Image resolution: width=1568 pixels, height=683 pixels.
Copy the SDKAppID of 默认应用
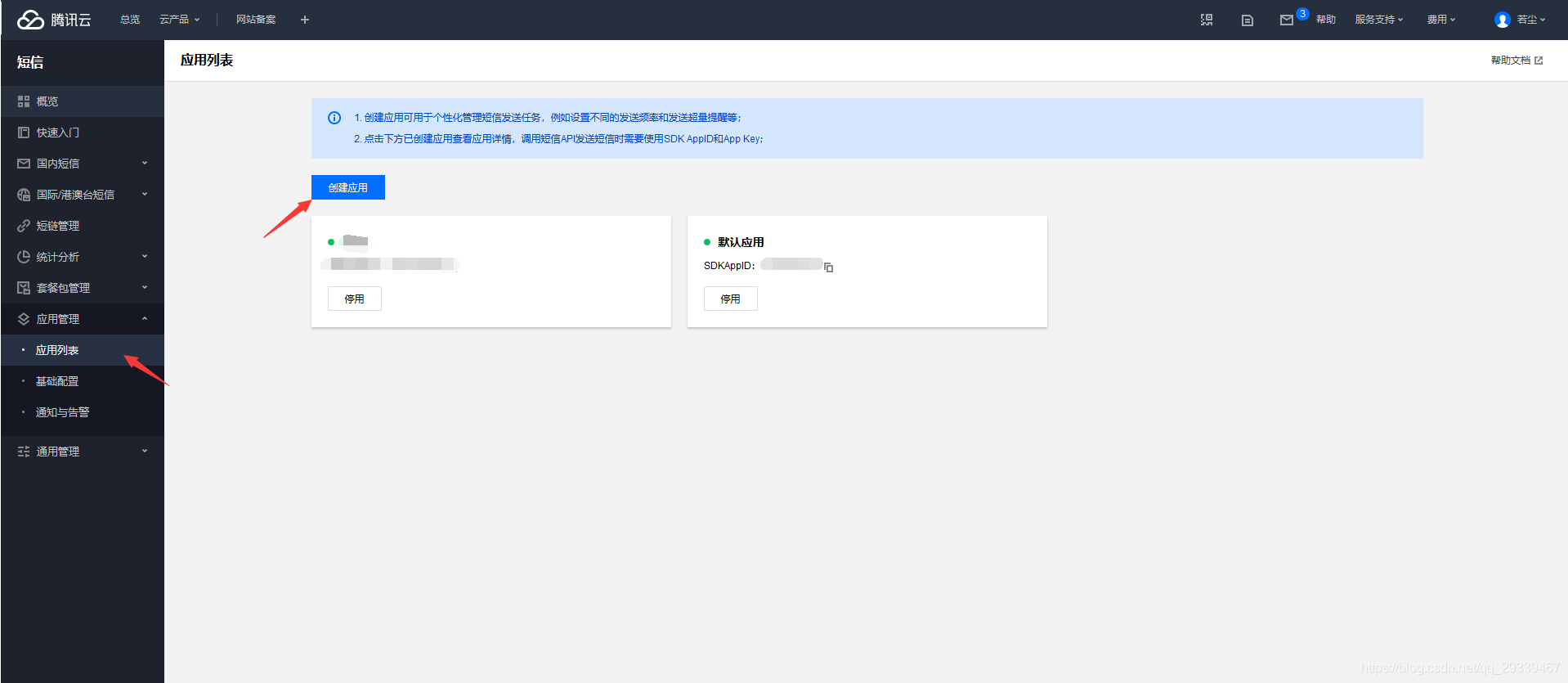tap(828, 267)
